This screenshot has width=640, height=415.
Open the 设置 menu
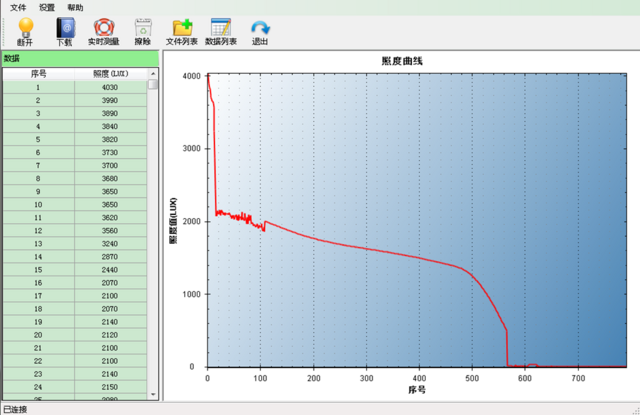(47, 7)
